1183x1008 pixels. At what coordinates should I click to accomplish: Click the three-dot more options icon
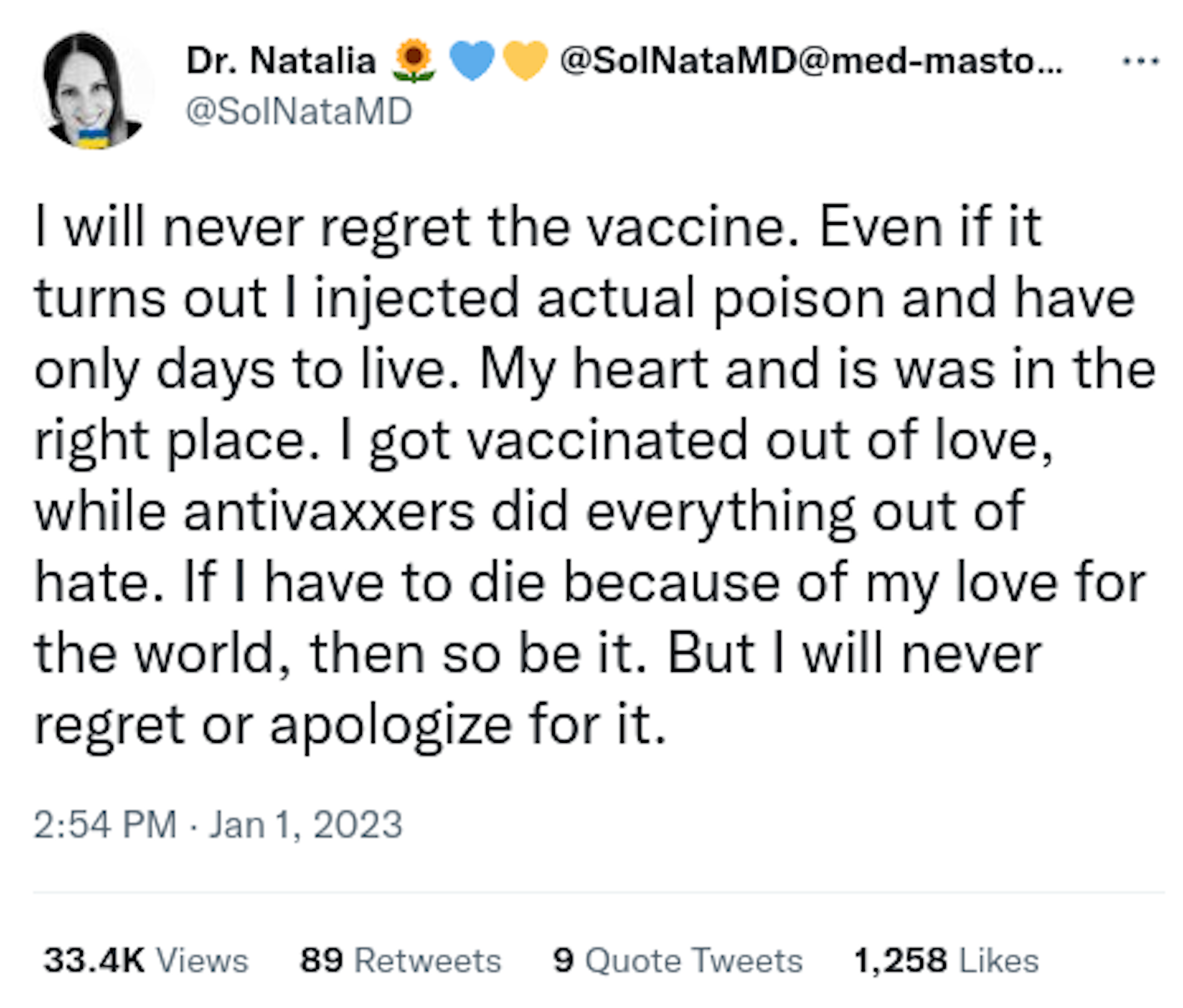(x=1140, y=61)
